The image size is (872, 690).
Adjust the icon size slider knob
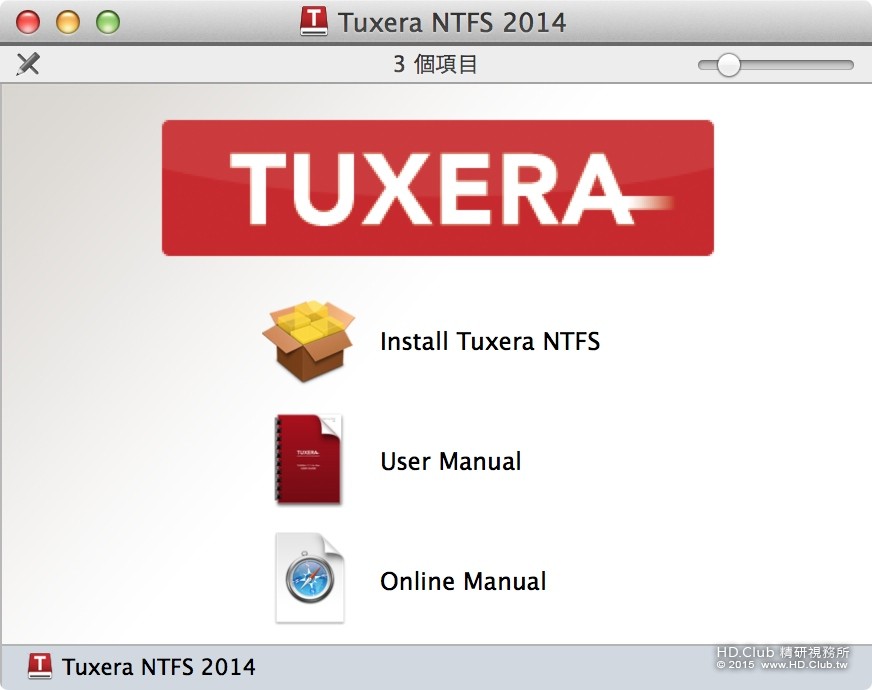(728, 65)
